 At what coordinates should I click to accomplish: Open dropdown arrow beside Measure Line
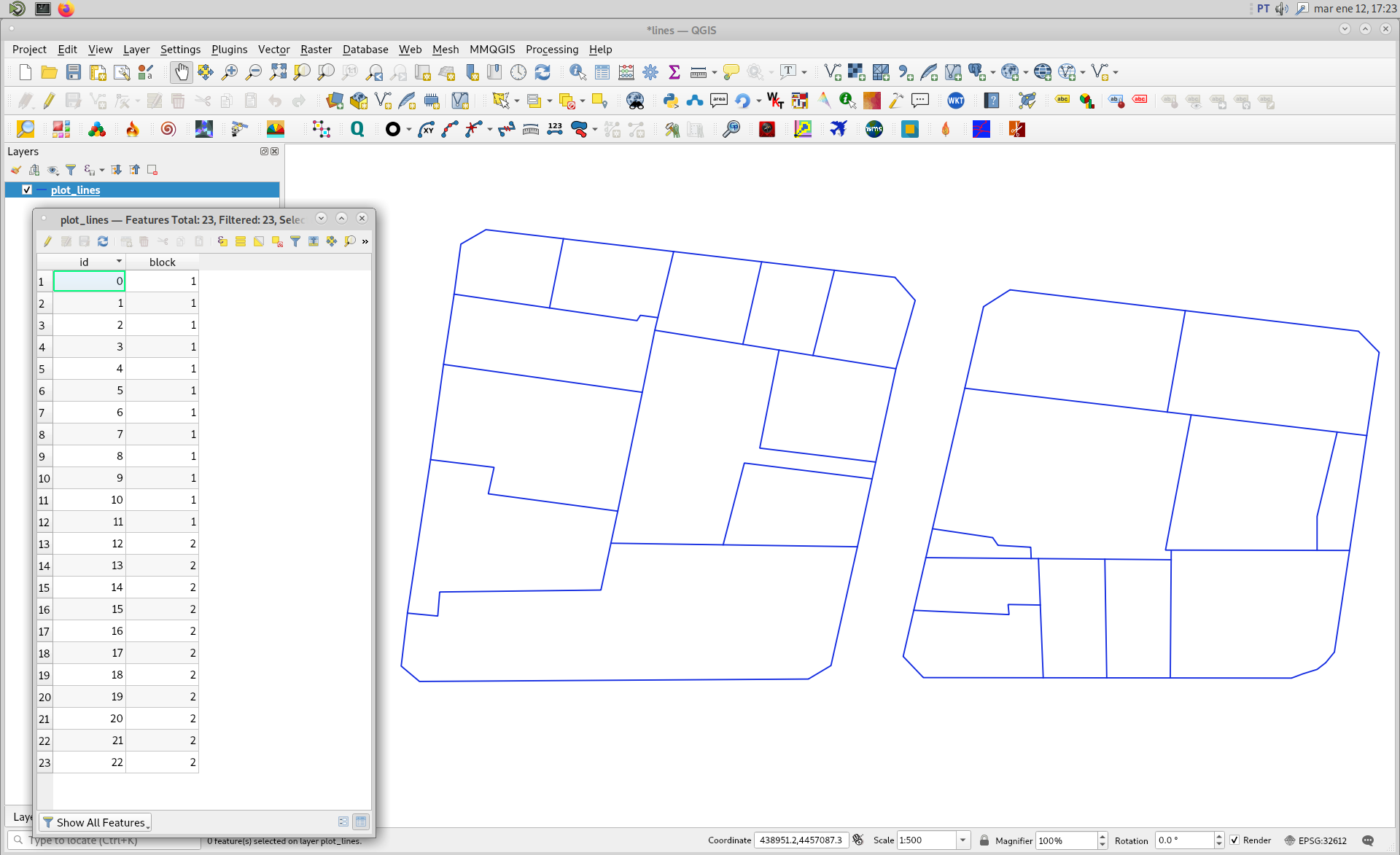tap(714, 73)
